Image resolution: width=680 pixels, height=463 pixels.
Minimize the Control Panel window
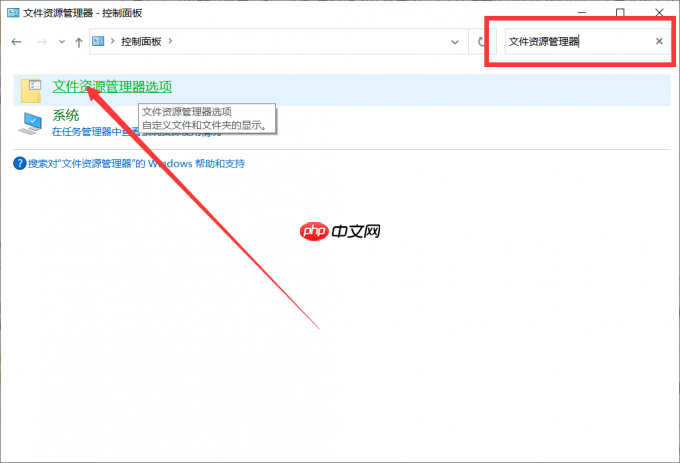[582, 13]
